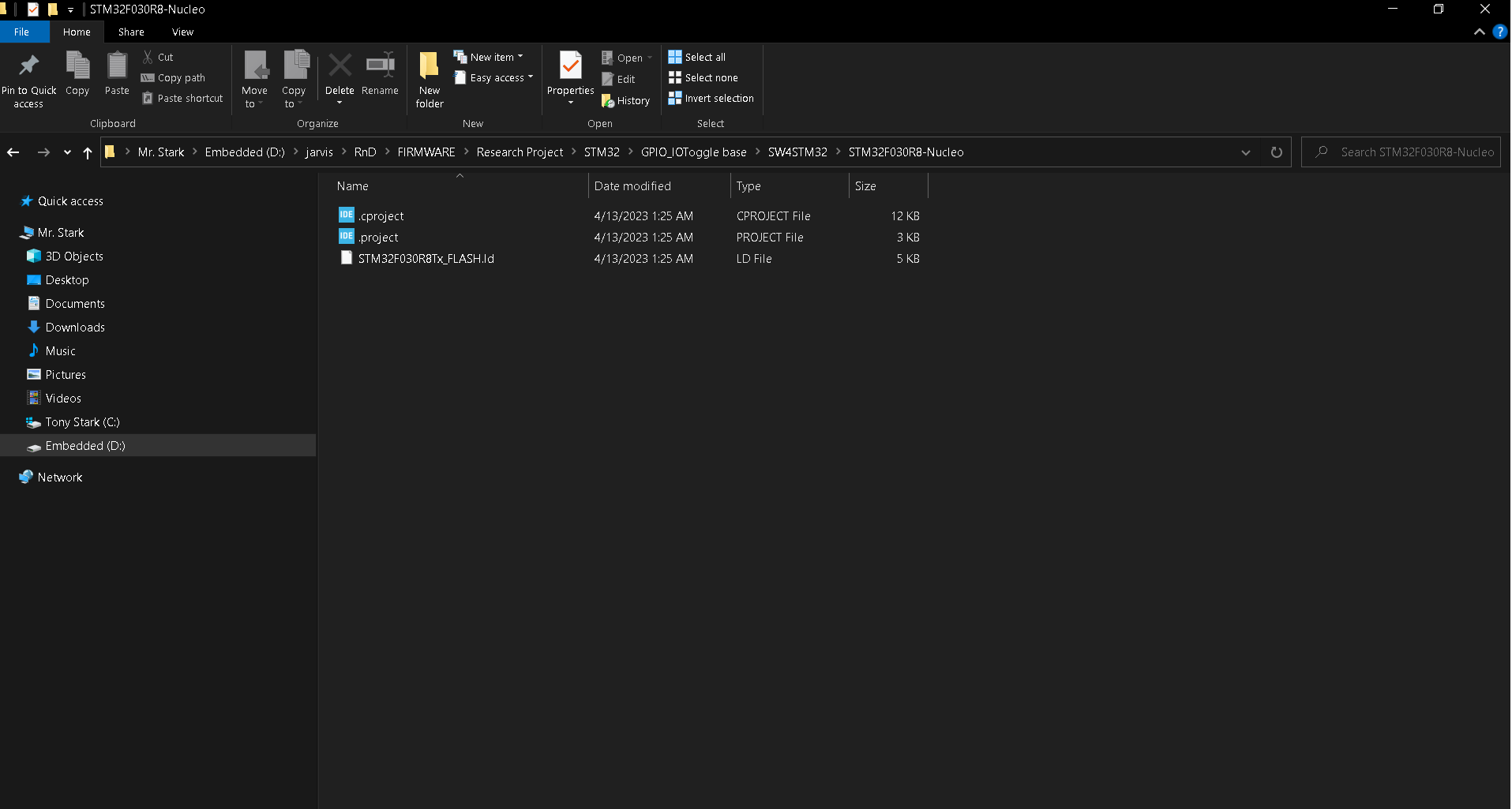Switch to the View ribbon tab
This screenshot has height=809, width=1512.
point(182,32)
